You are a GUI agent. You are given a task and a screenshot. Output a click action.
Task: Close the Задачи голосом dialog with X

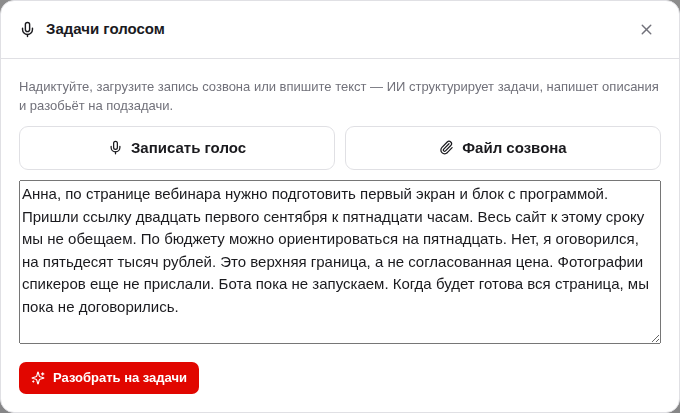(x=646, y=30)
